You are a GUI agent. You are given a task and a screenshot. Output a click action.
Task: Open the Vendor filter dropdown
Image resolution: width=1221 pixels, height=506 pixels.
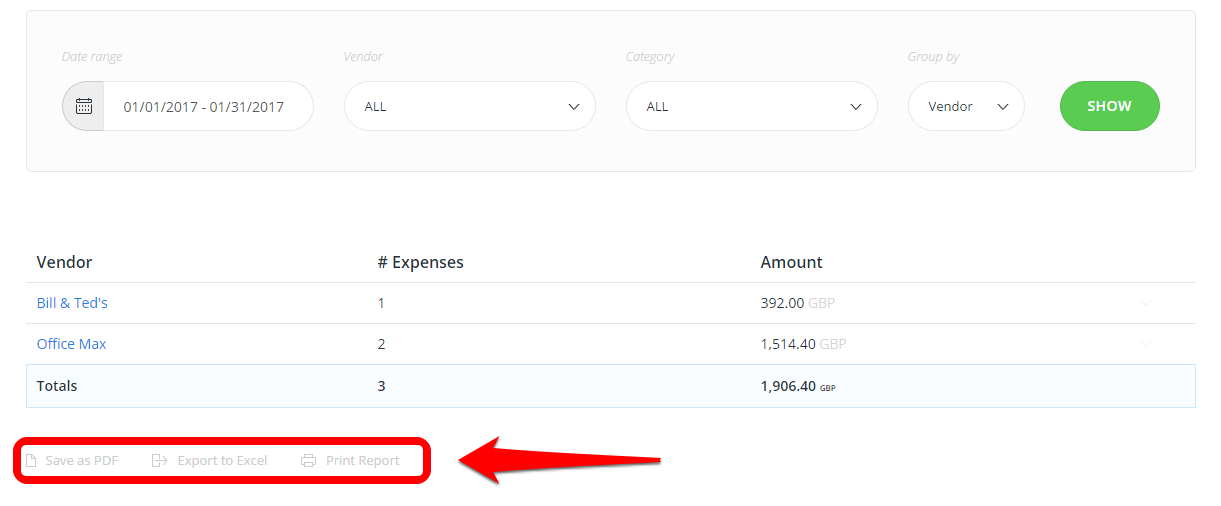point(470,106)
